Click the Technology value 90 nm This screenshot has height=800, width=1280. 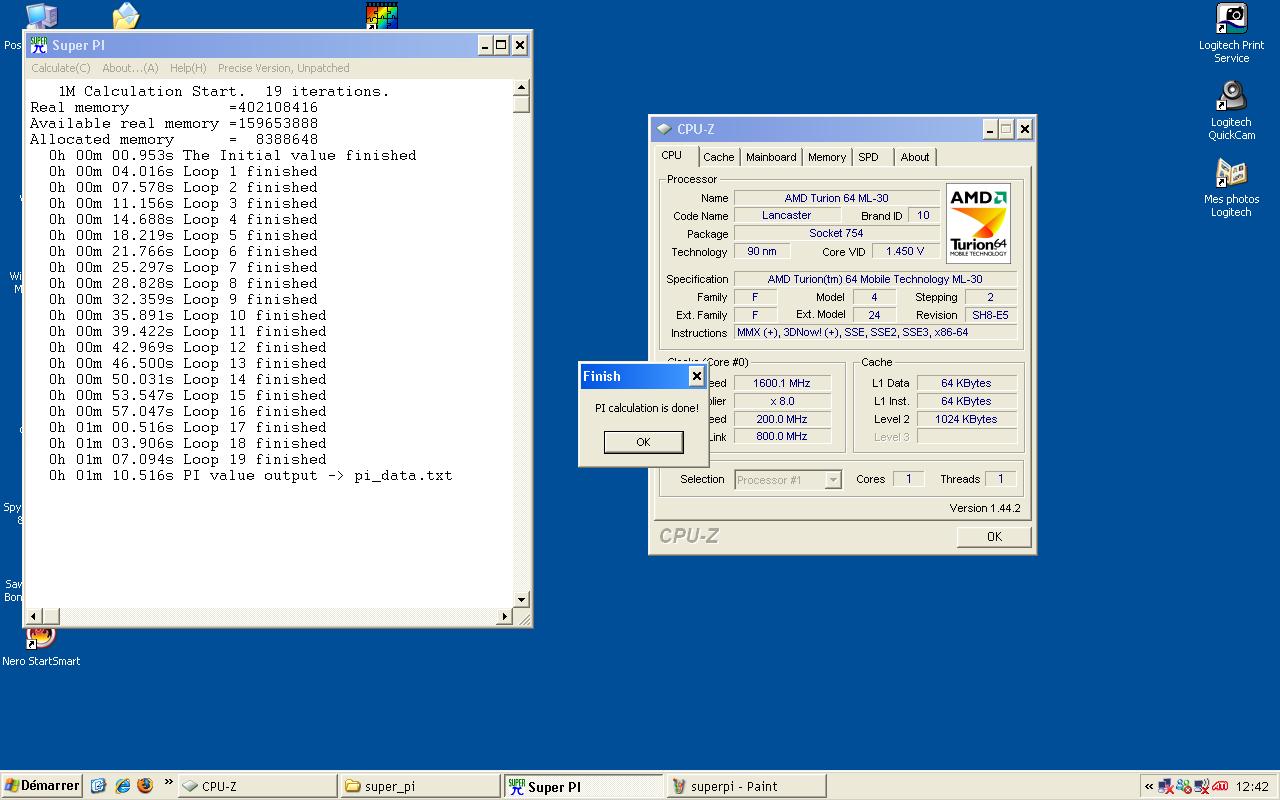761,252
